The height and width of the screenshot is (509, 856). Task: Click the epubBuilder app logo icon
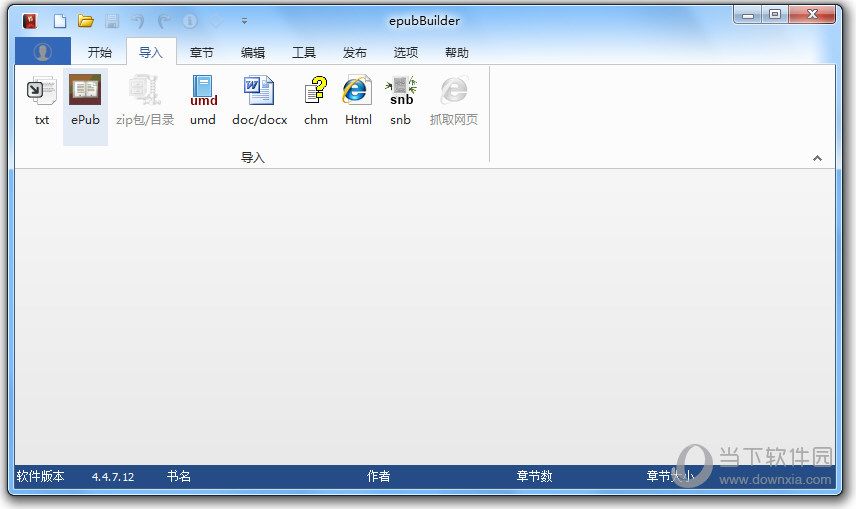click(x=29, y=21)
